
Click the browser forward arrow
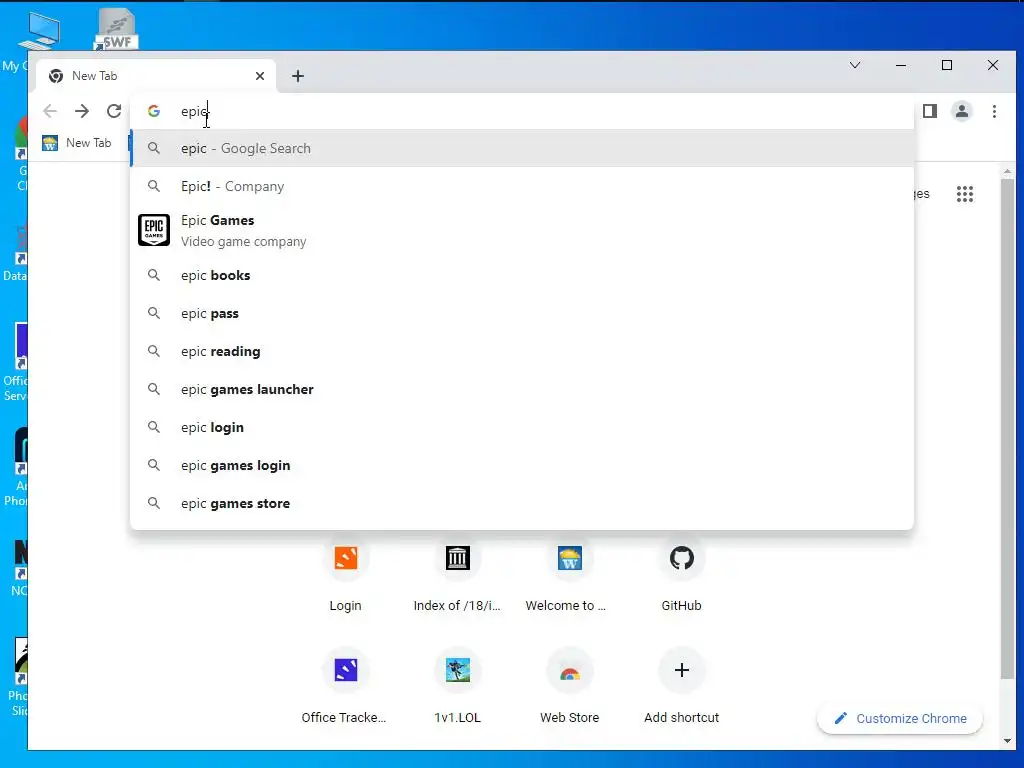(82, 111)
